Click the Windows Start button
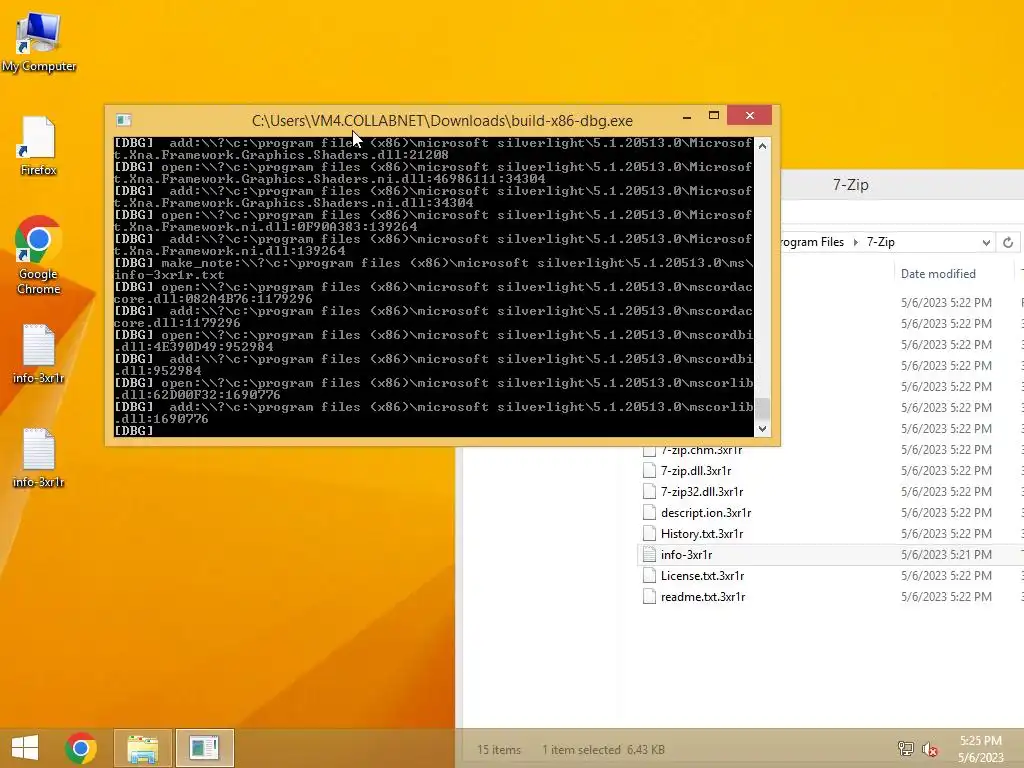1024x768 pixels. (x=25, y=748)
